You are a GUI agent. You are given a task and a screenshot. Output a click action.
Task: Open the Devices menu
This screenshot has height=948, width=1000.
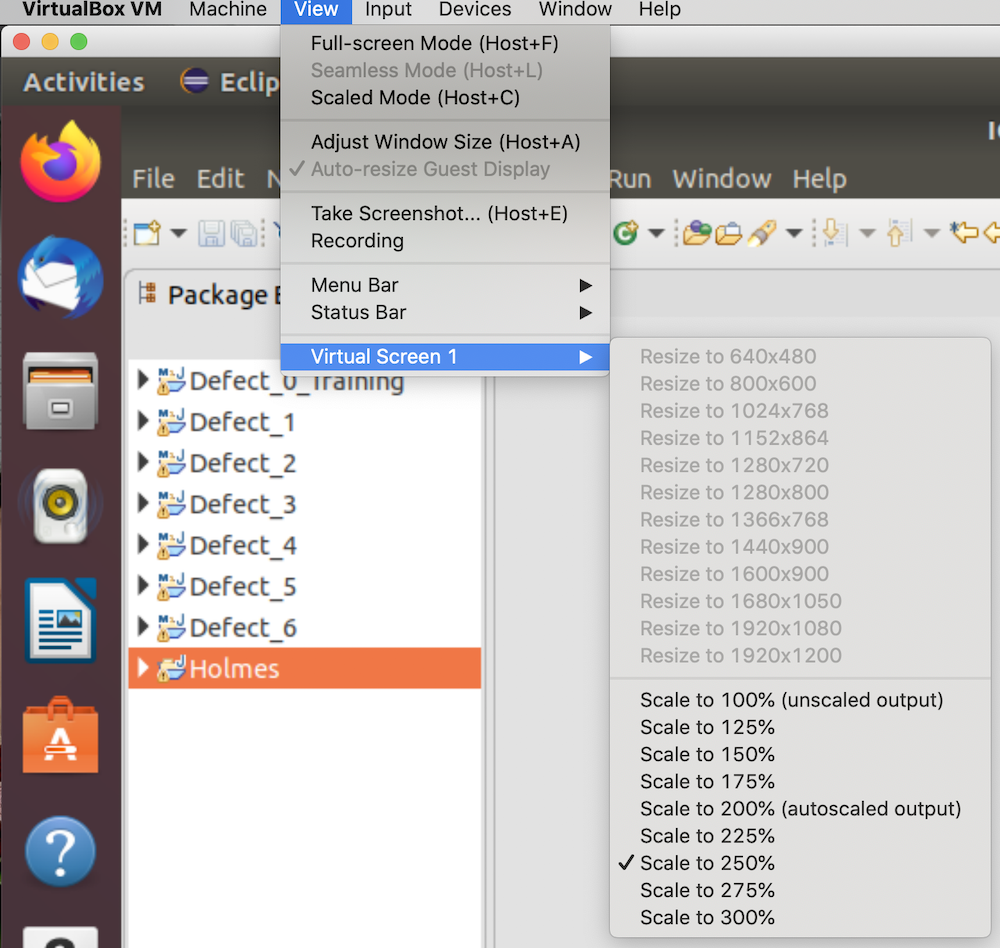tap(474, 11)
